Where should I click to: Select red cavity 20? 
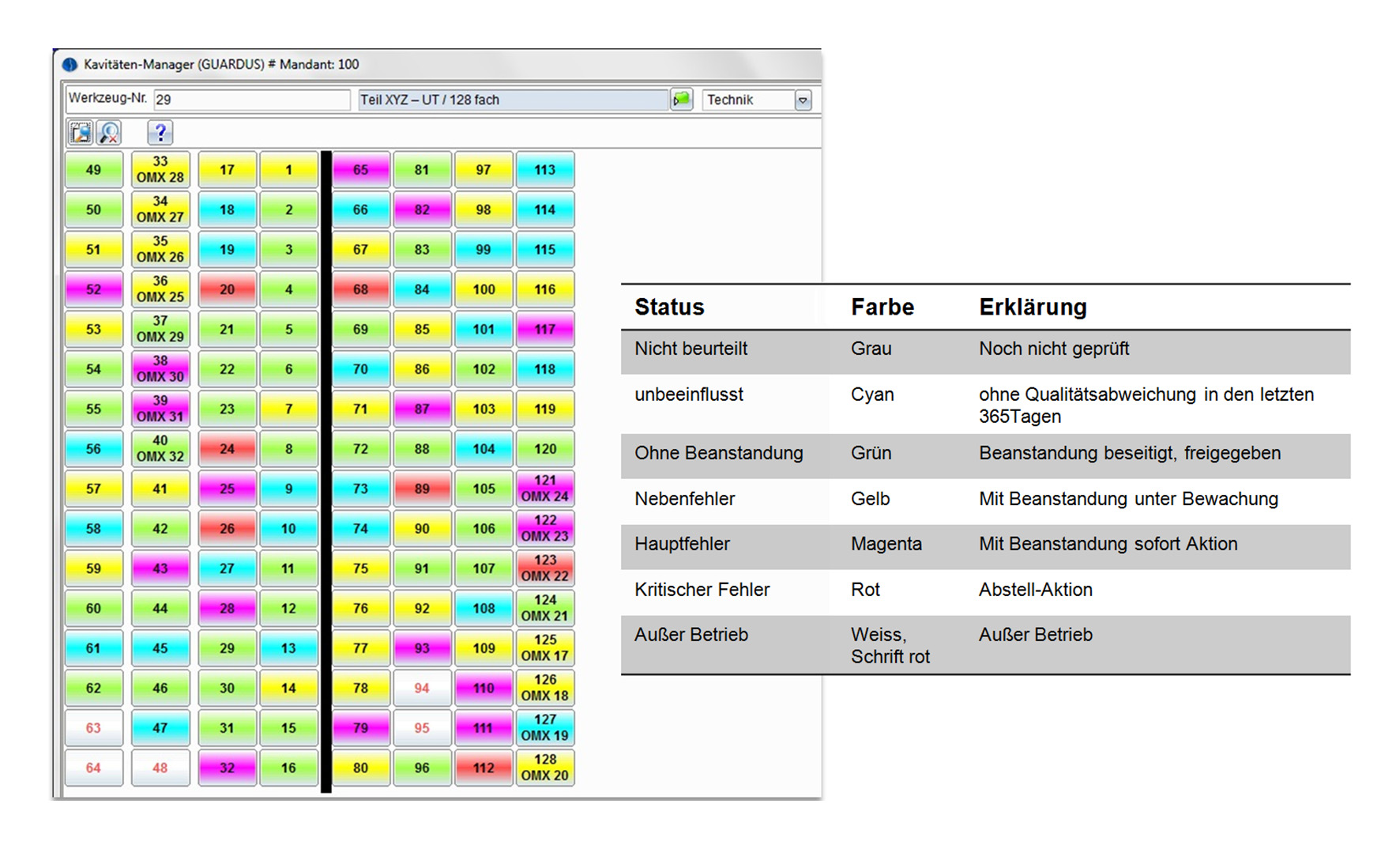point(228,289)
